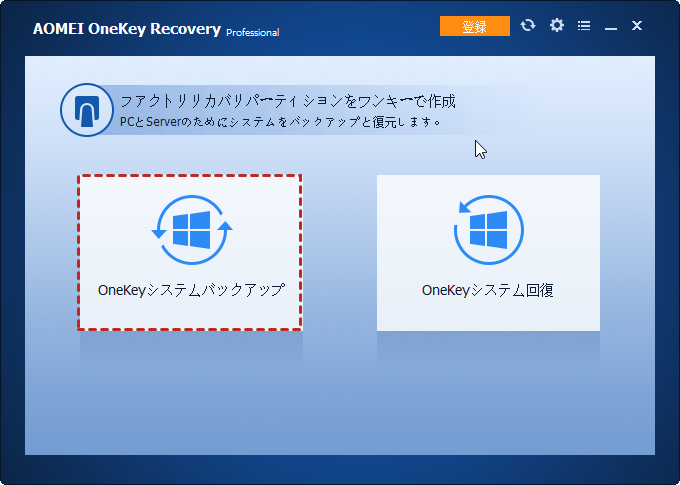Click the "AOMEI OneKey Recovery" title text
This screenshot has height=485, width=680.
tap(127, 29)
